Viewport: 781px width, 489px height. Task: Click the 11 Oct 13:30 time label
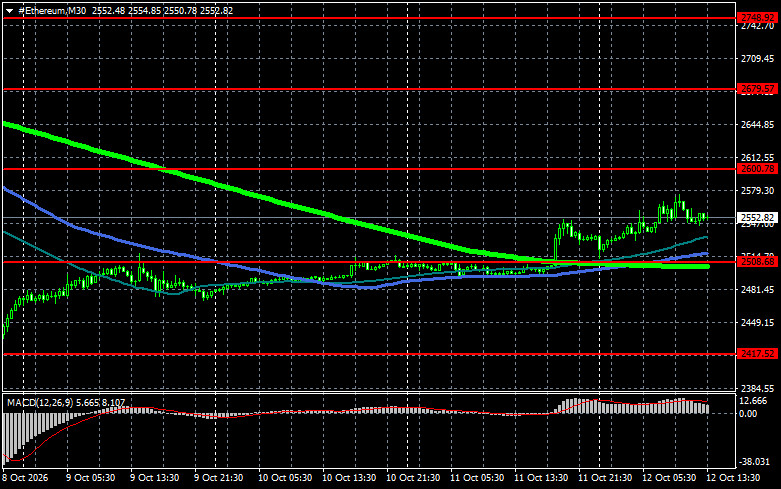(x=541, y=478)
